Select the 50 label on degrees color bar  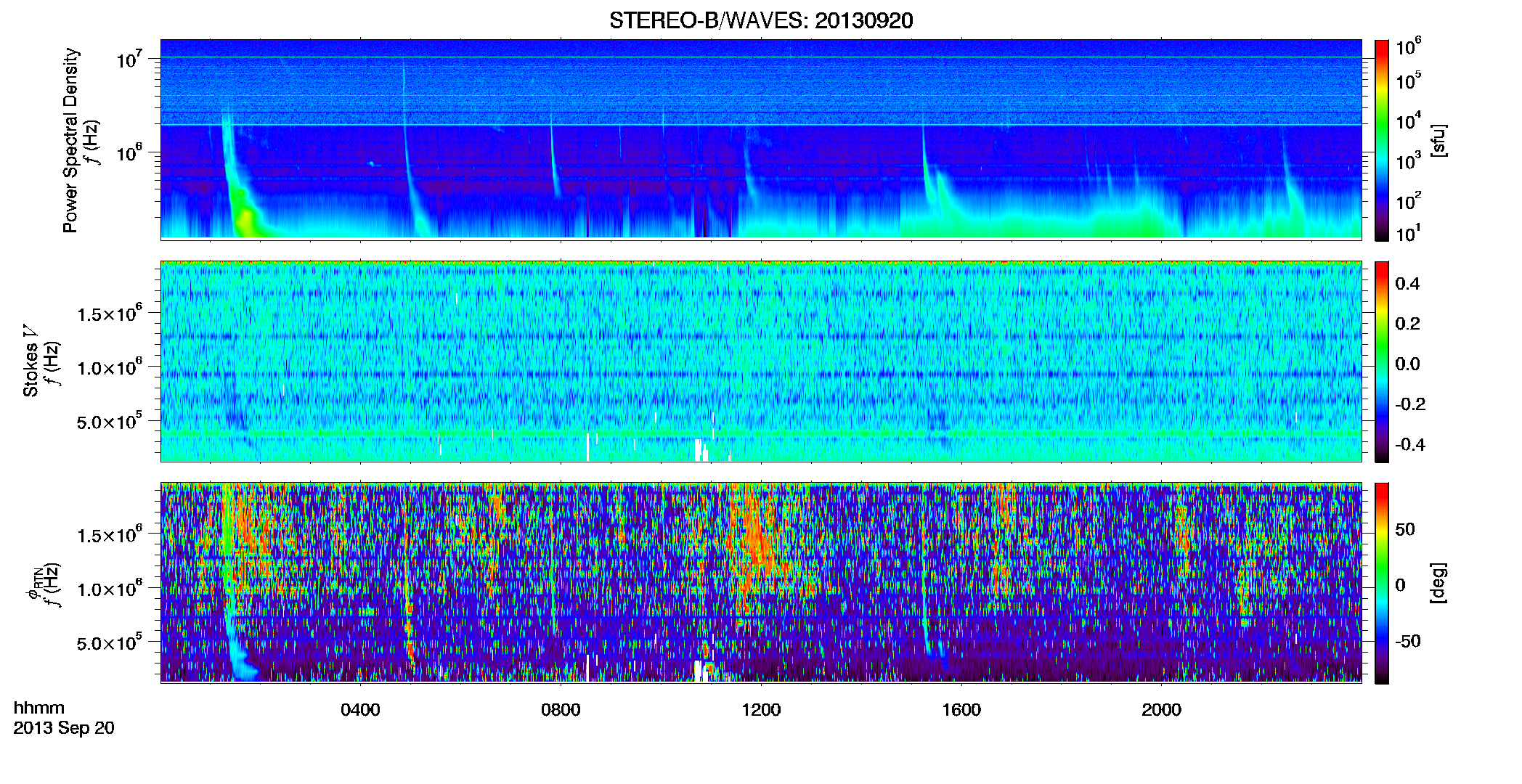1405,529
